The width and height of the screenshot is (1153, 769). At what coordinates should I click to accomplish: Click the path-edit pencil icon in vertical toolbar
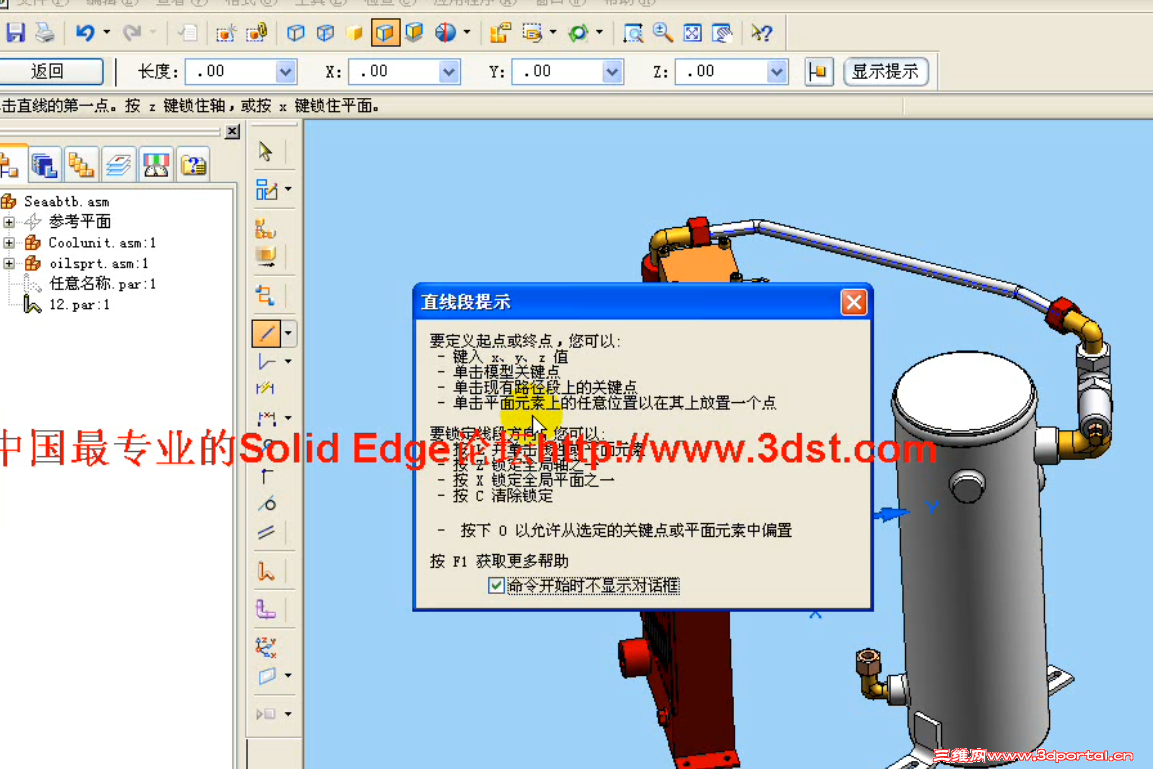coord(265,190)
